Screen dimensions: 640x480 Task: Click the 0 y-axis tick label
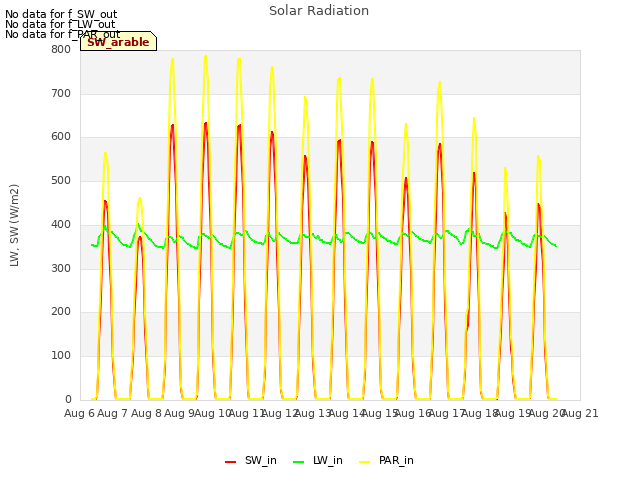[68, 399]
